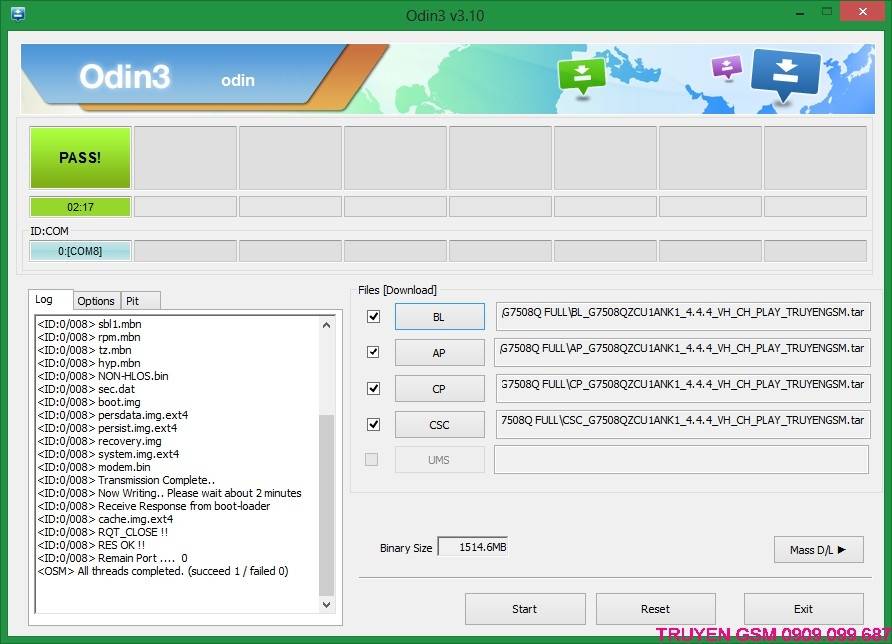This screenshot has height=644, width=892.
Task: Uncheck the BL file checkbox
Action: [x=374, y=317]
